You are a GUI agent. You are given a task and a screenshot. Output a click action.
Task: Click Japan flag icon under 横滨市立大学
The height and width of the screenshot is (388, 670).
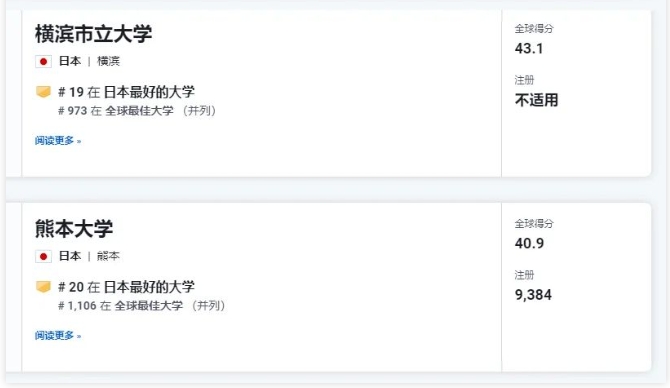pos(43,62)
